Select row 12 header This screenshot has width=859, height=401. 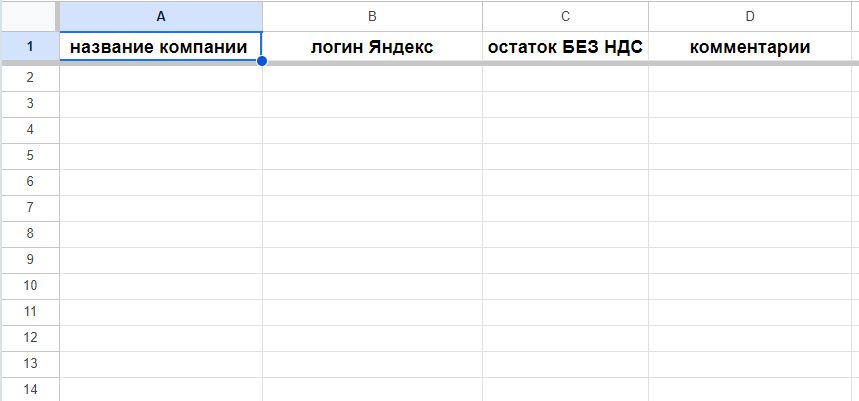(29, 337)
